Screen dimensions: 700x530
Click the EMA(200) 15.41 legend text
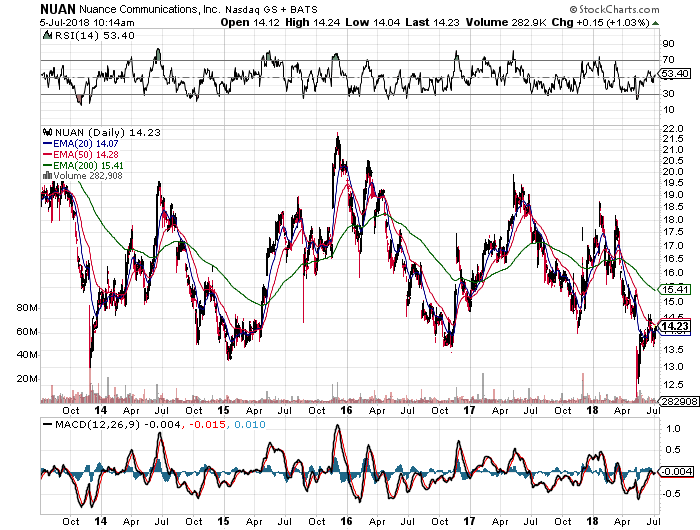pos(88,165)
